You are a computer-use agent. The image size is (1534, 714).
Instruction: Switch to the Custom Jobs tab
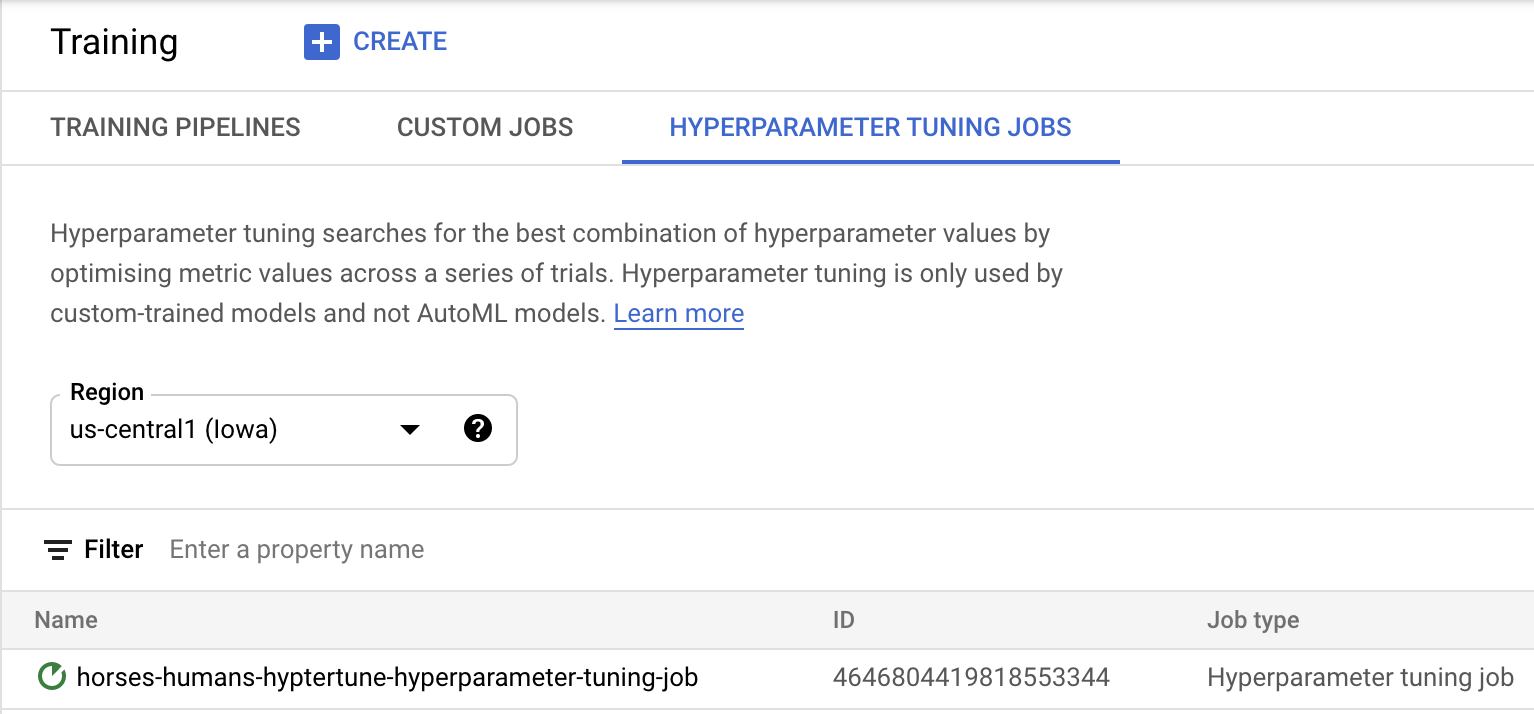(x=485, y=127)
